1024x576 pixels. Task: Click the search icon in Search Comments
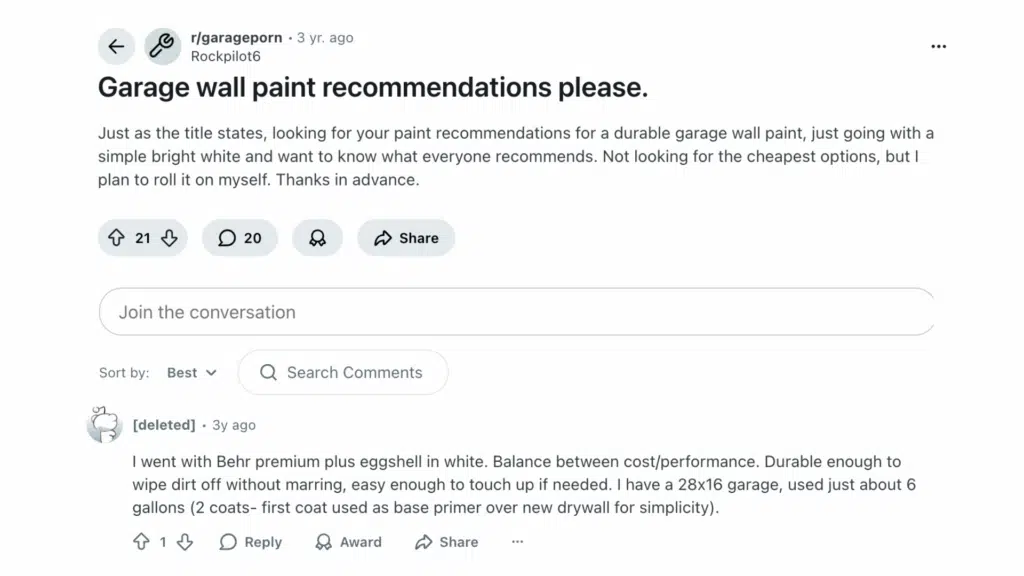tap(267, 372)
